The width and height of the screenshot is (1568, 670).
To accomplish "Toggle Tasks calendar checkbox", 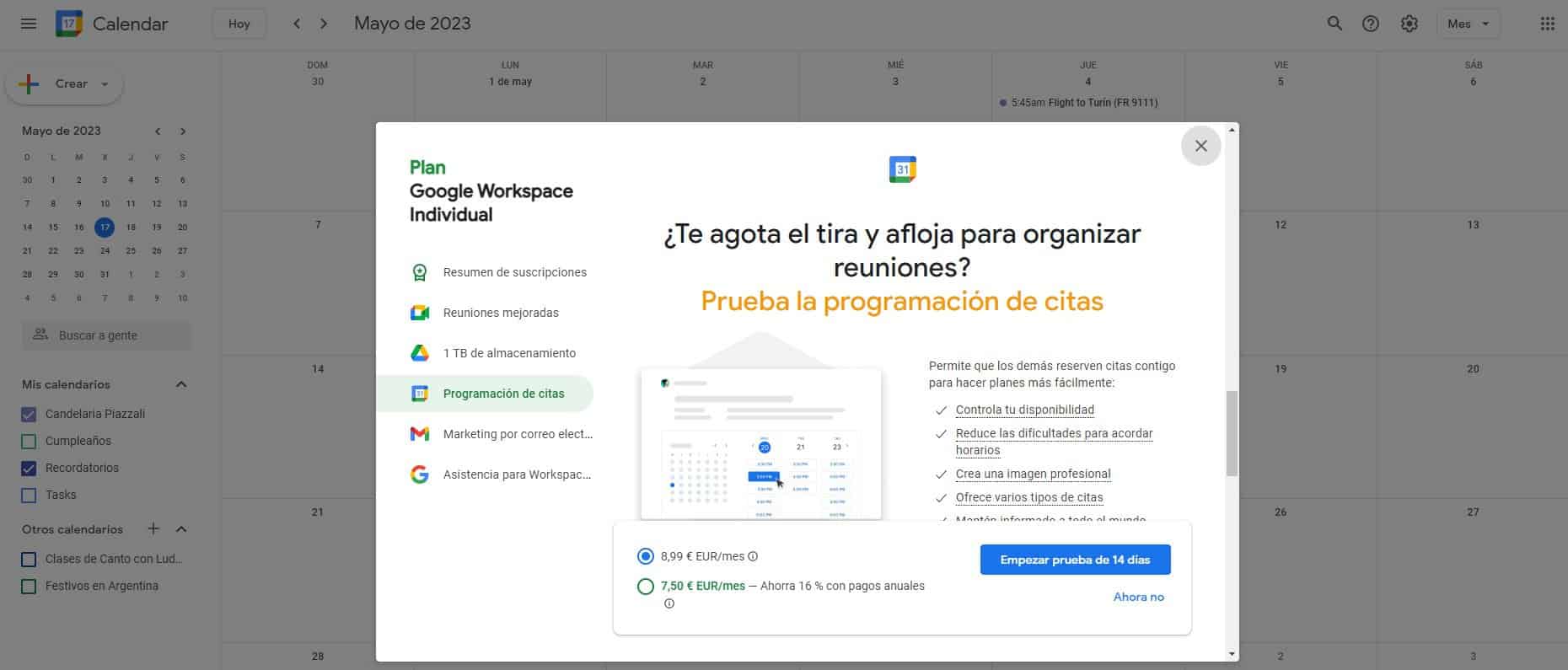I will click(29, 495).
